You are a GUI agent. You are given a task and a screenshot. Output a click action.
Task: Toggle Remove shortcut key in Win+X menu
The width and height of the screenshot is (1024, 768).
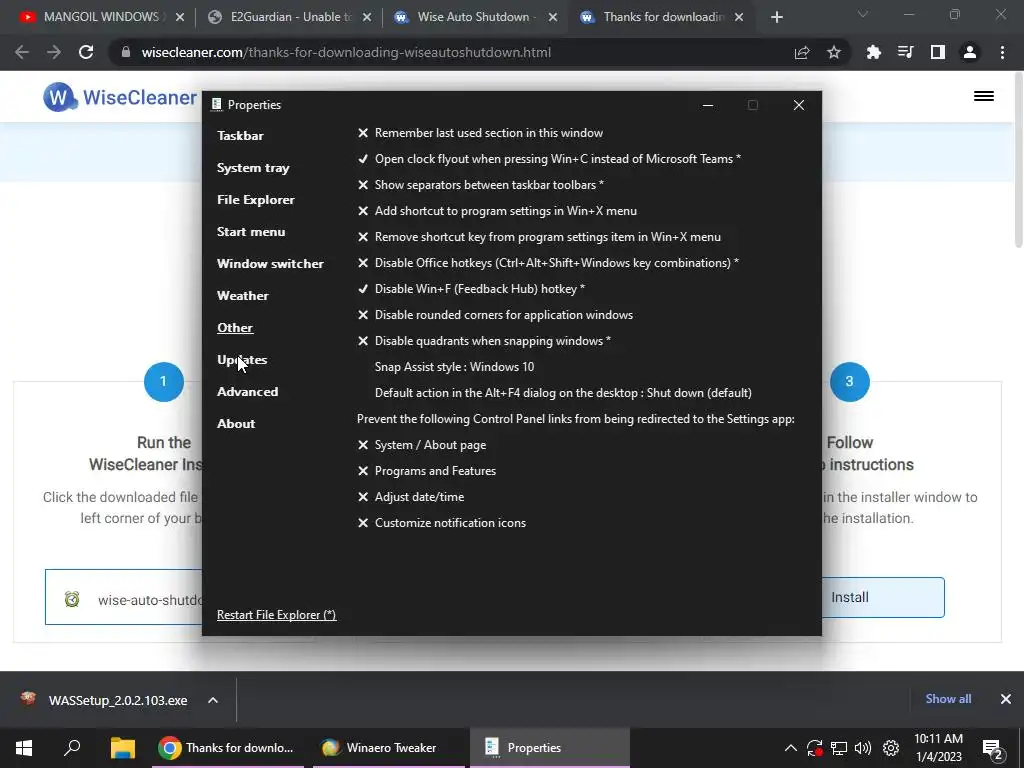[539, 237]
